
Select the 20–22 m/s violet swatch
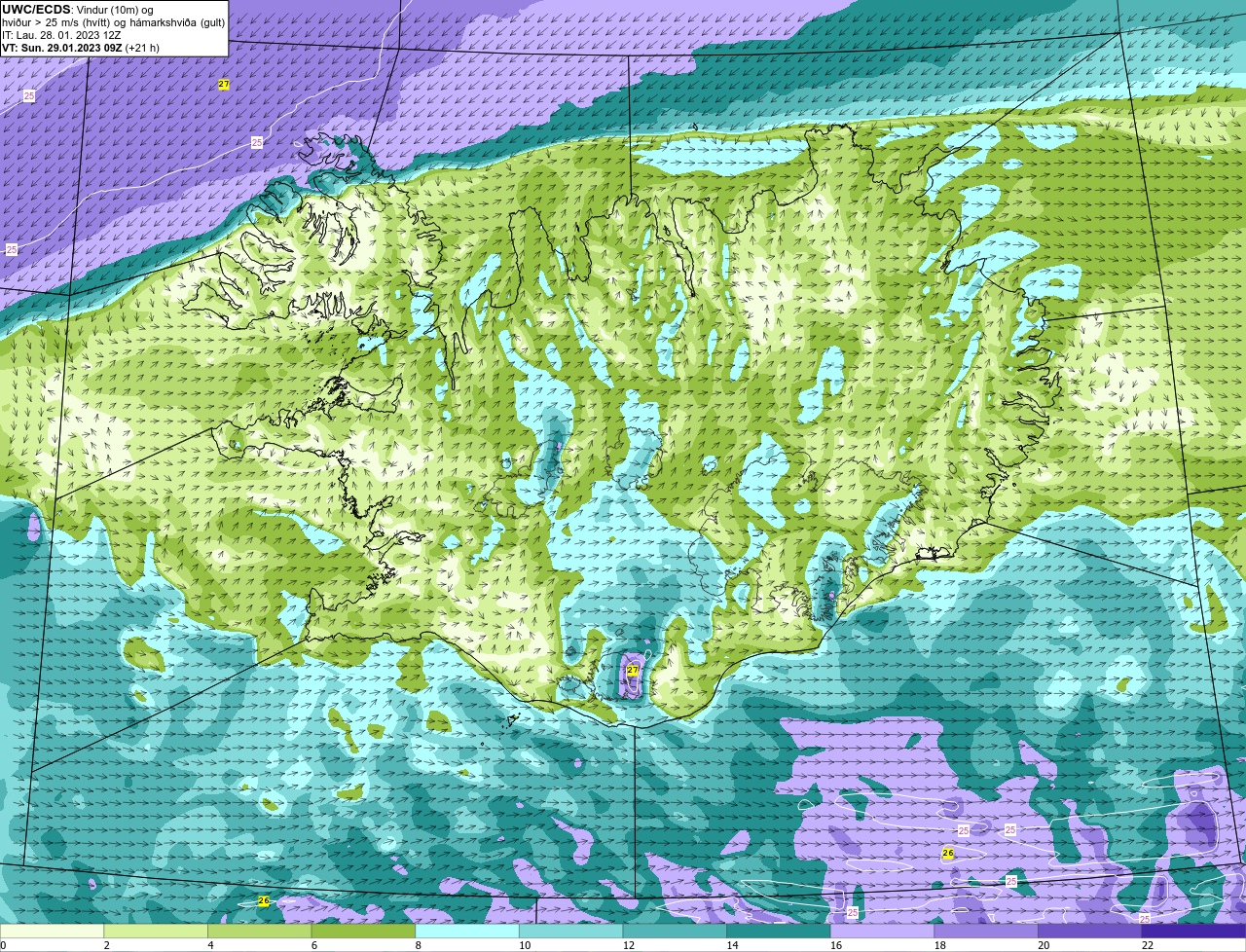tap(1090, 931)
